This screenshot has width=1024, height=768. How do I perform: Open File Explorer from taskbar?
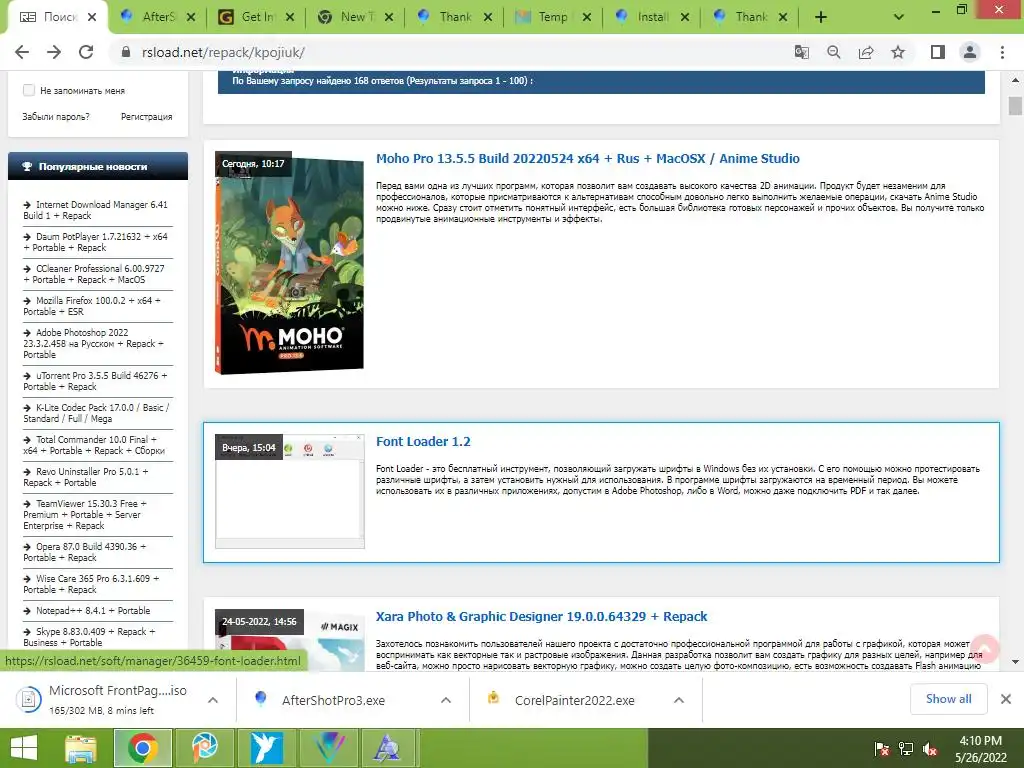[81, 748]
